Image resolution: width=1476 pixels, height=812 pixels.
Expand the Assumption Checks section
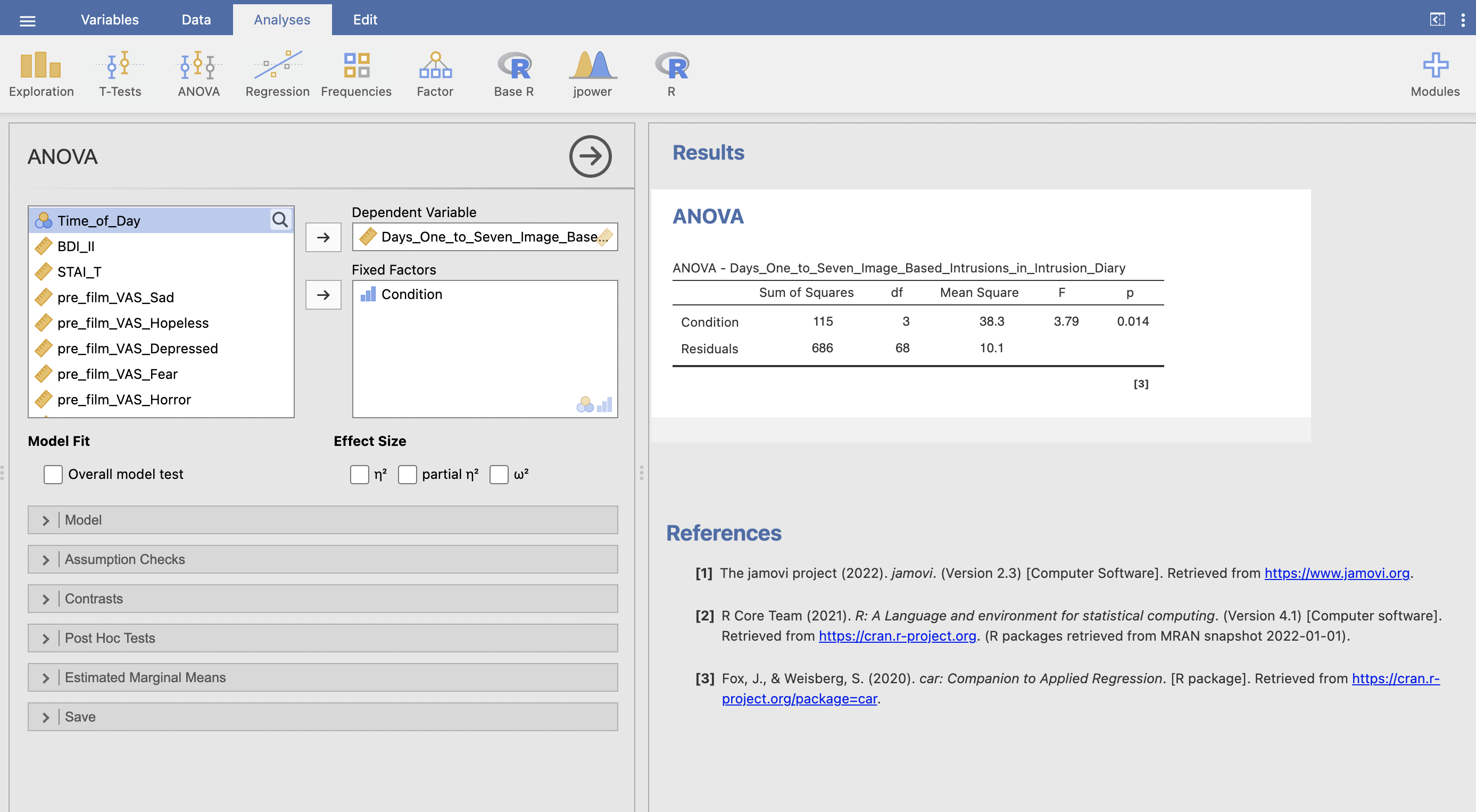tap(322, 559)
